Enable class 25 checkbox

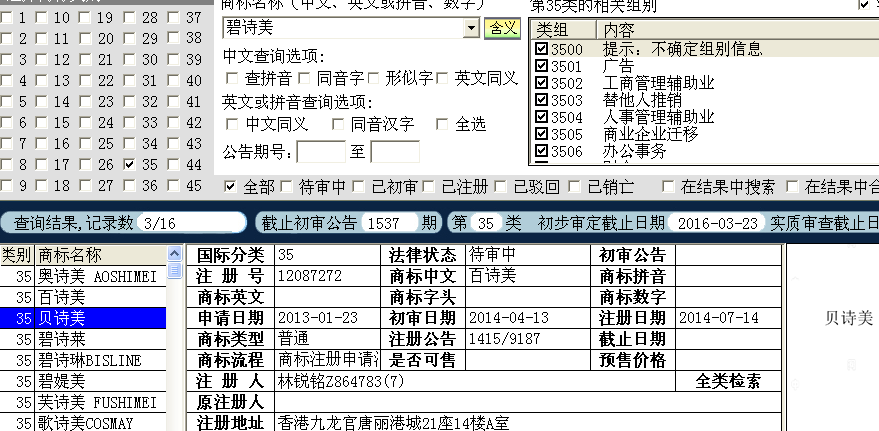coord(85,144)
